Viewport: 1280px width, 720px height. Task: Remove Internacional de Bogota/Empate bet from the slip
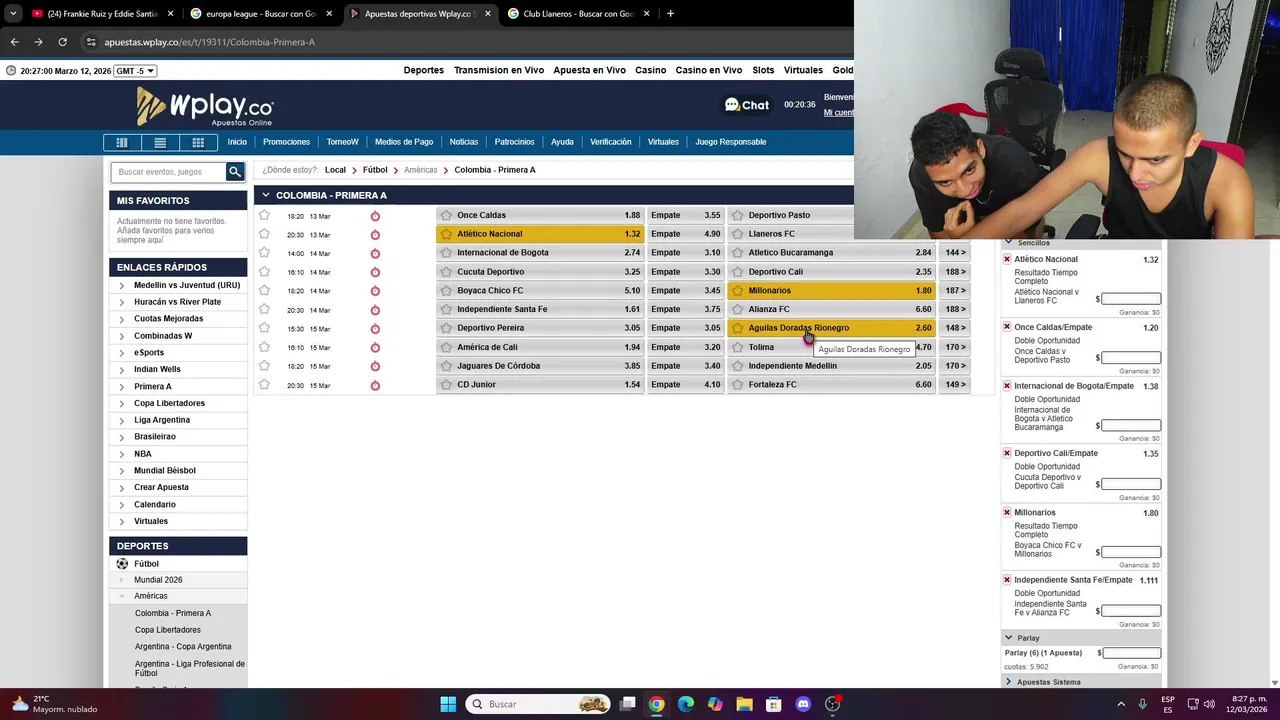click(1007, 386)
